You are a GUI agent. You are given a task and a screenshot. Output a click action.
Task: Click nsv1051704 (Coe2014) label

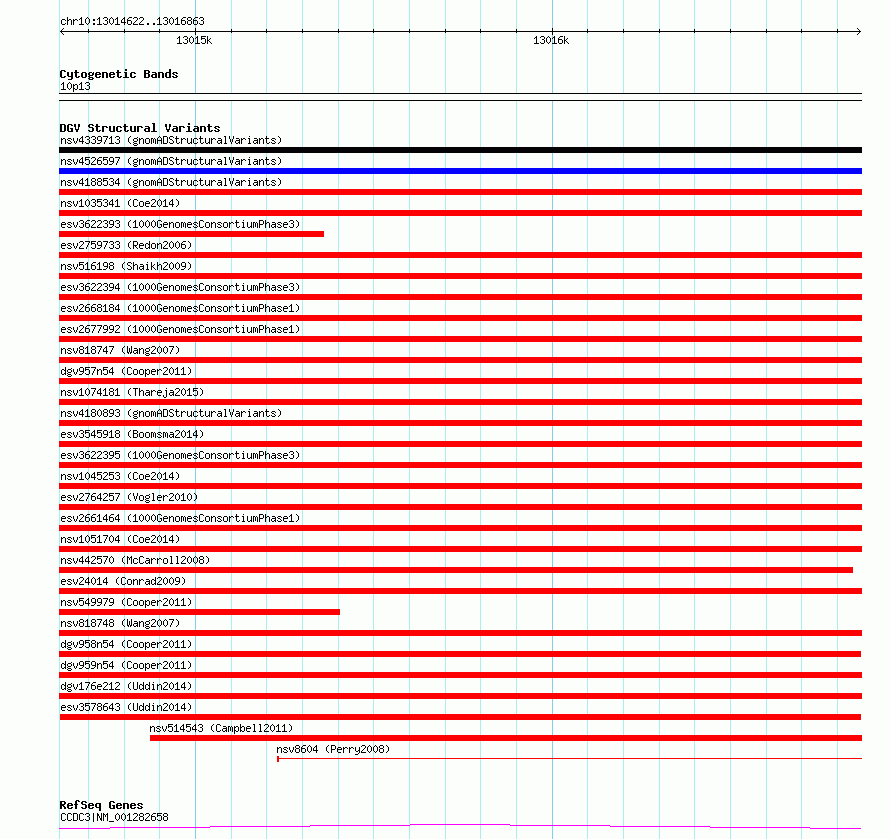120,539
